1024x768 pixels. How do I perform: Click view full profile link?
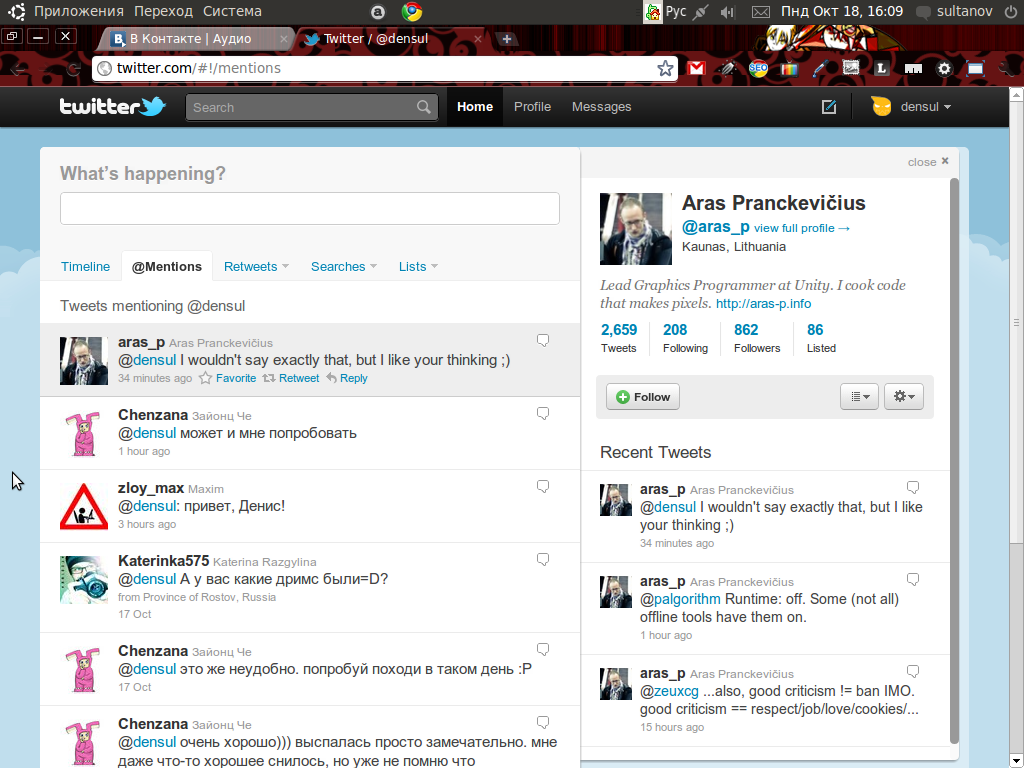click(x=802, y=228)
